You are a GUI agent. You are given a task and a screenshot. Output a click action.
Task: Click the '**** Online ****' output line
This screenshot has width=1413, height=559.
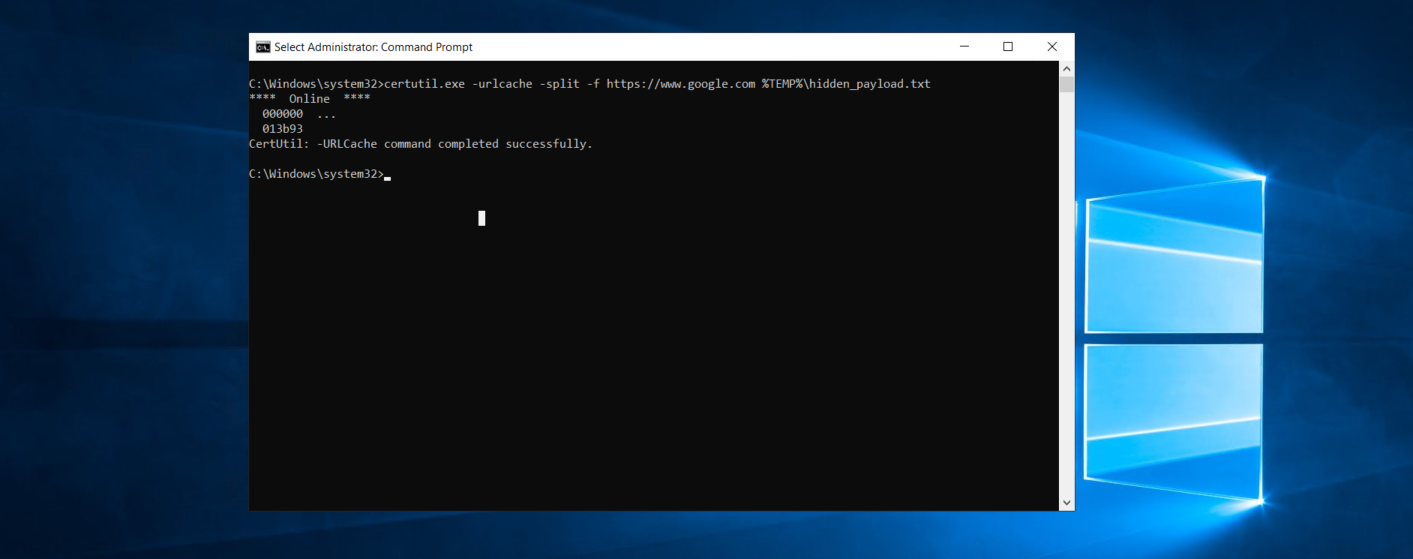309,99
